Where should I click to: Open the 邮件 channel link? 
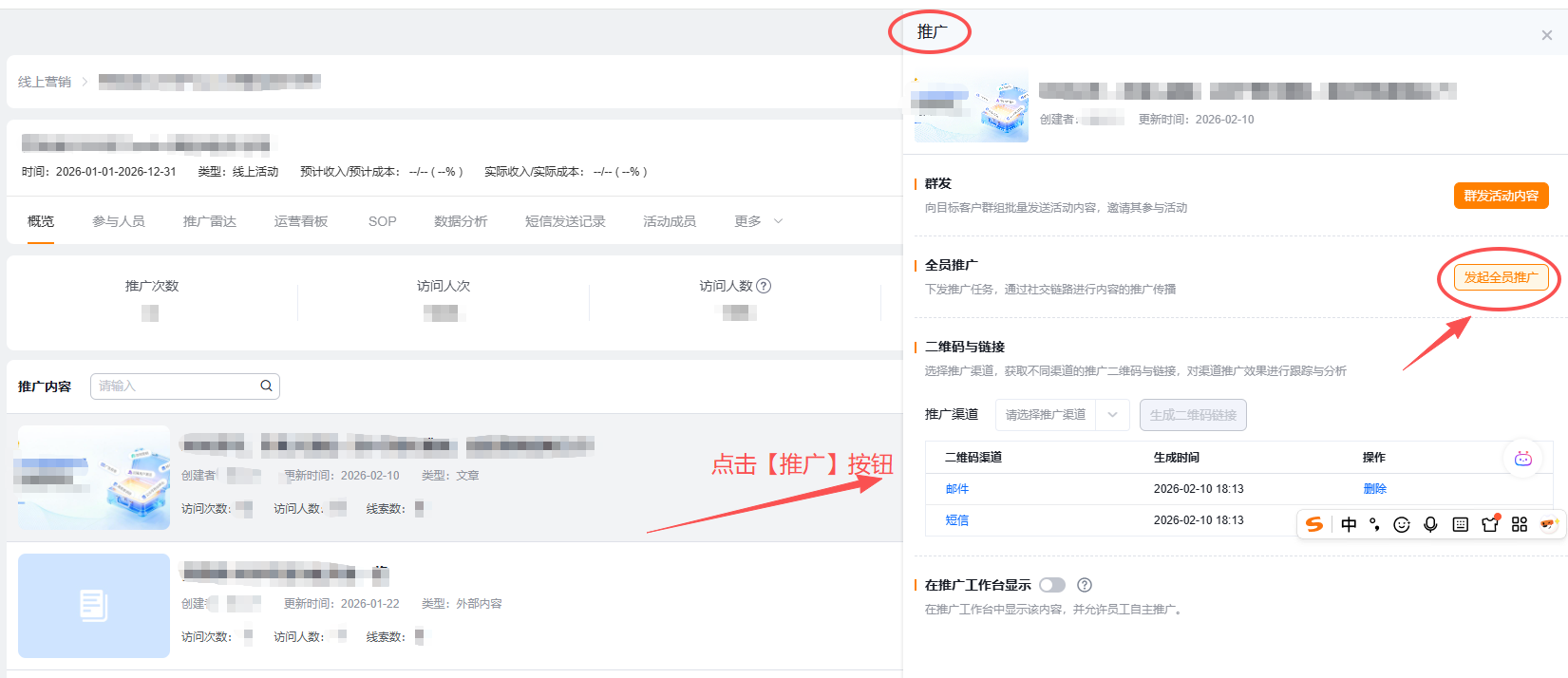[x=957, y=489]
